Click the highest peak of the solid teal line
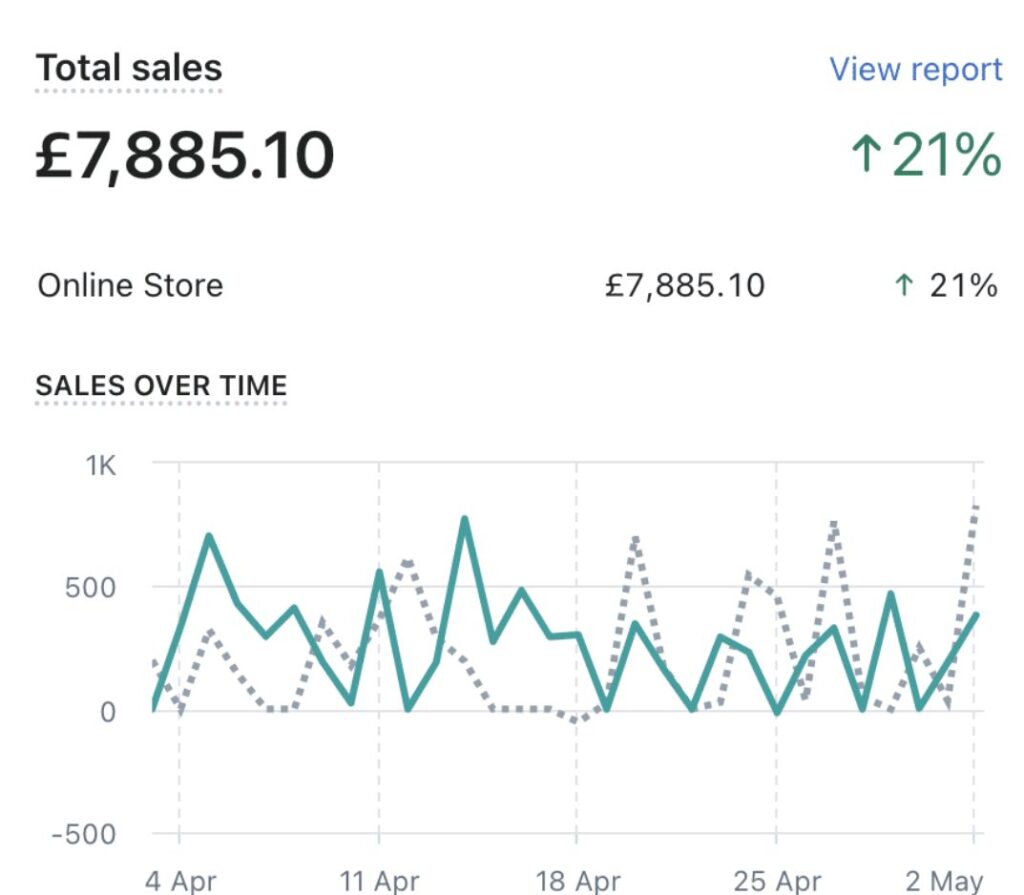The image size is (1024, 895). pos(464,519)
